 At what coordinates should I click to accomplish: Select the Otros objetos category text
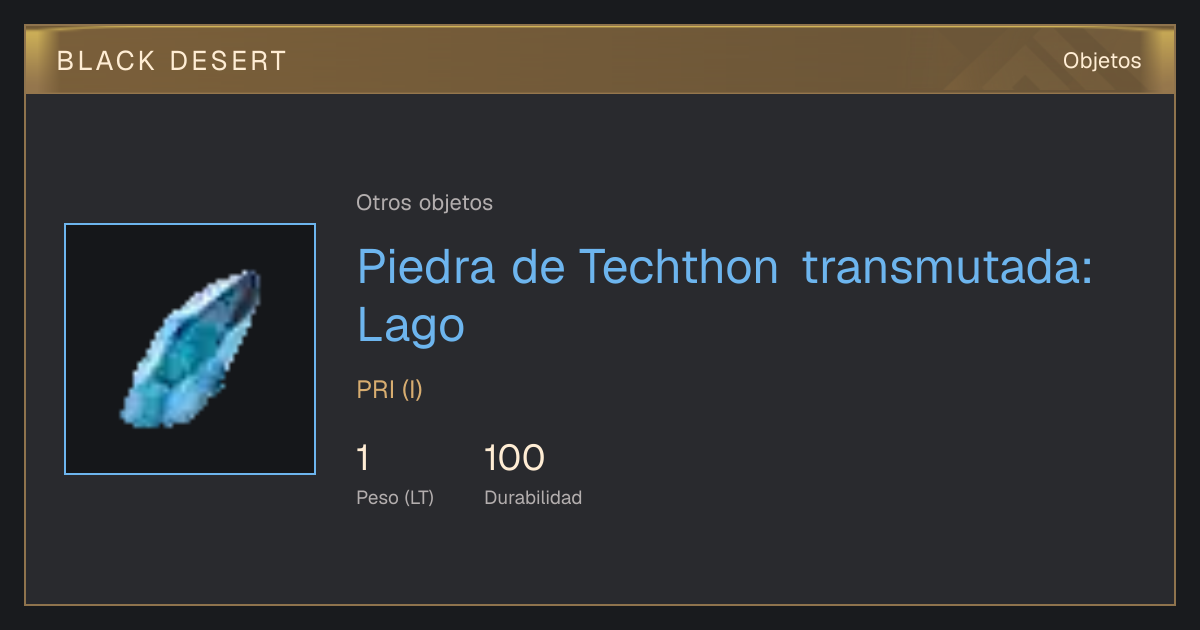point(424,203)
